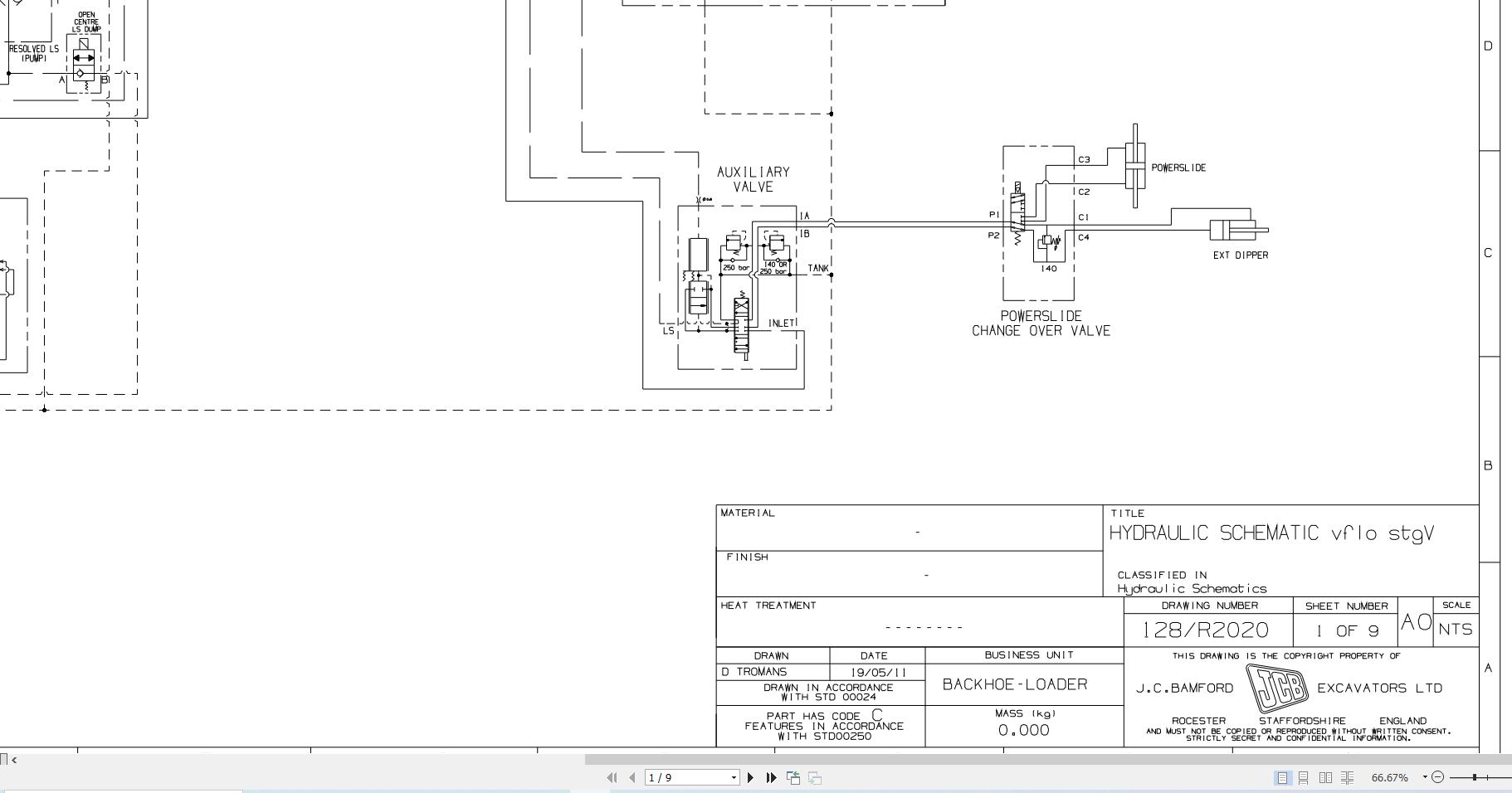Click the AUXILIARY VALVE label
The height and width of the screenshot is (793, 1512).
(754, 179)
